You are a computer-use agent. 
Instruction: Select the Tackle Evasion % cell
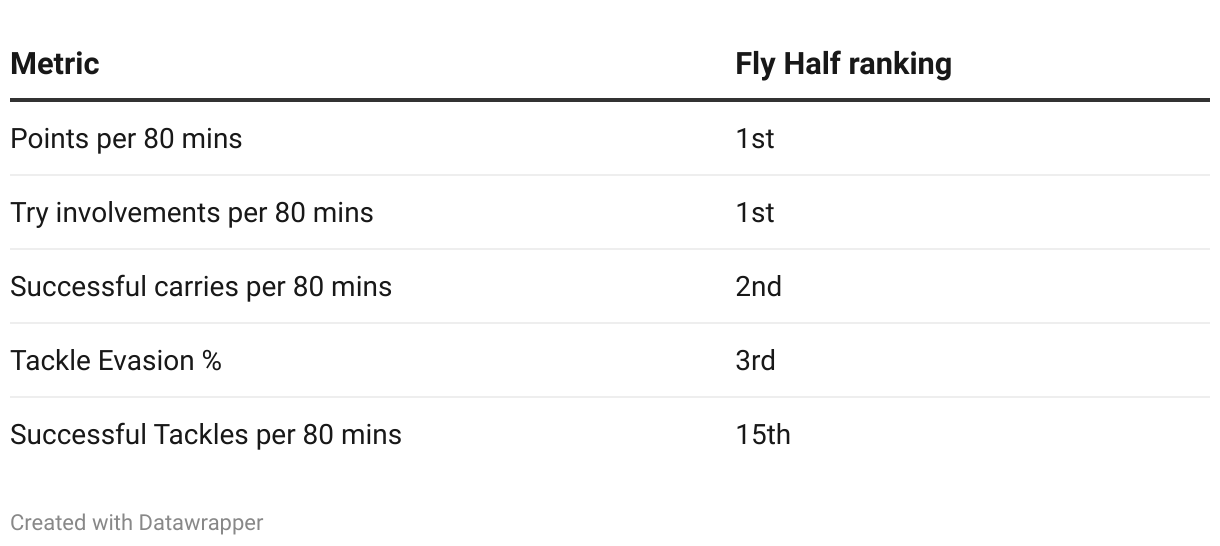click(115, 360)
